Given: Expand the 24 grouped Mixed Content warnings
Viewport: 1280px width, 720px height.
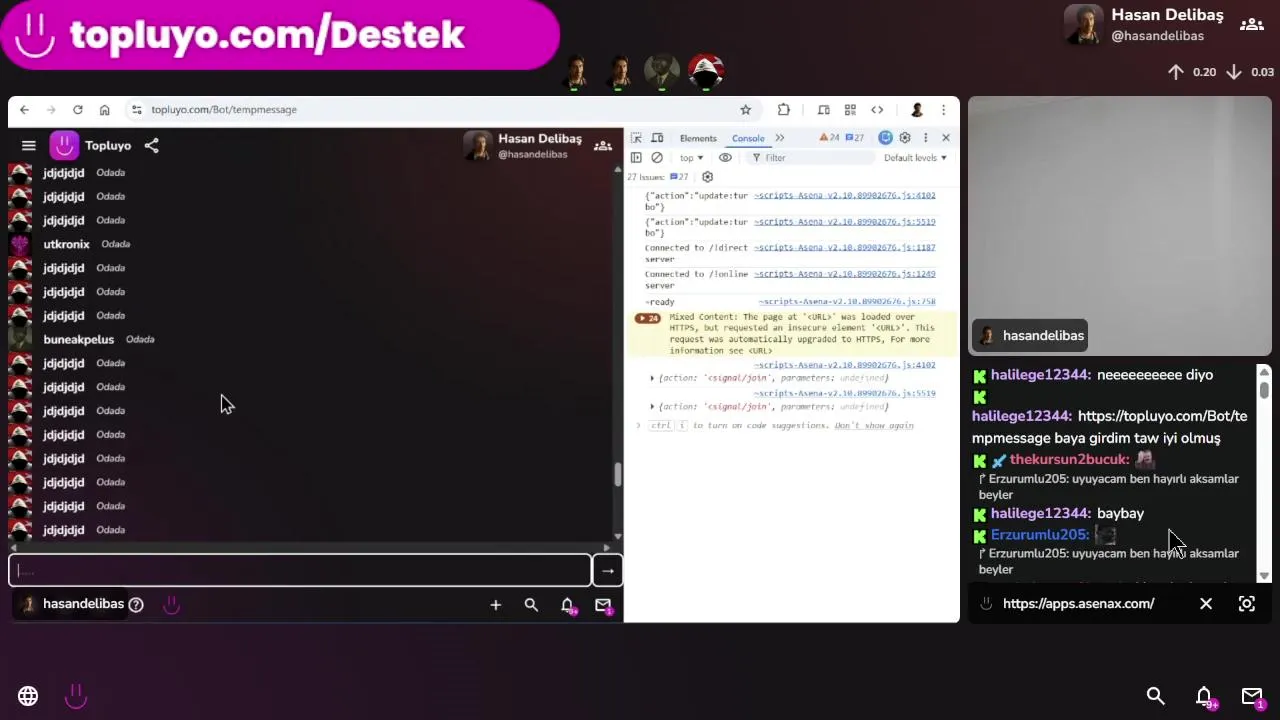Looking at the screenshot, I should [648, 318].
